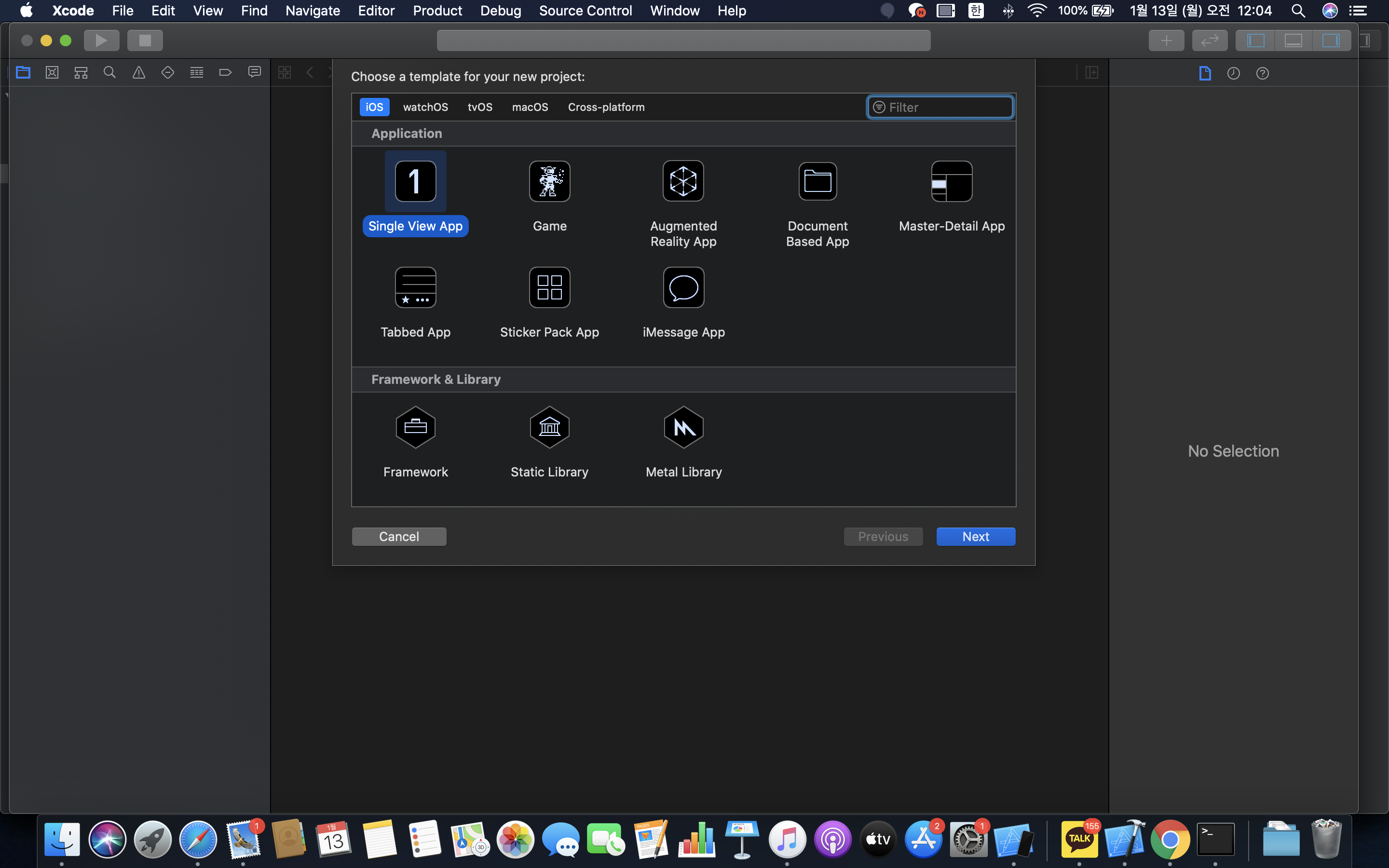Open the Issue navigator warning icon
Viewport: 1389px width, 868px height.
pos(138,73)
